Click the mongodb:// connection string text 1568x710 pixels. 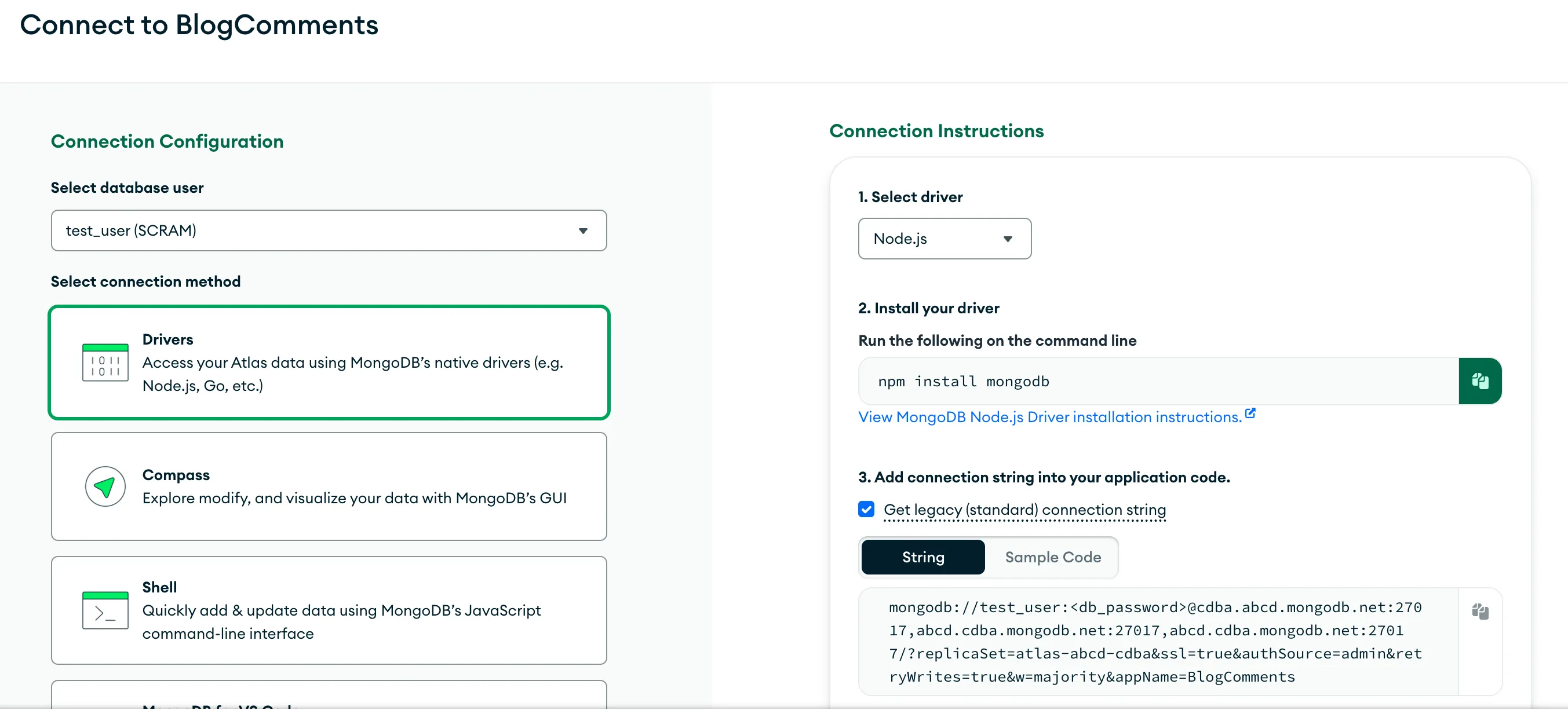pyautogui.click(x=1155, y=642)
